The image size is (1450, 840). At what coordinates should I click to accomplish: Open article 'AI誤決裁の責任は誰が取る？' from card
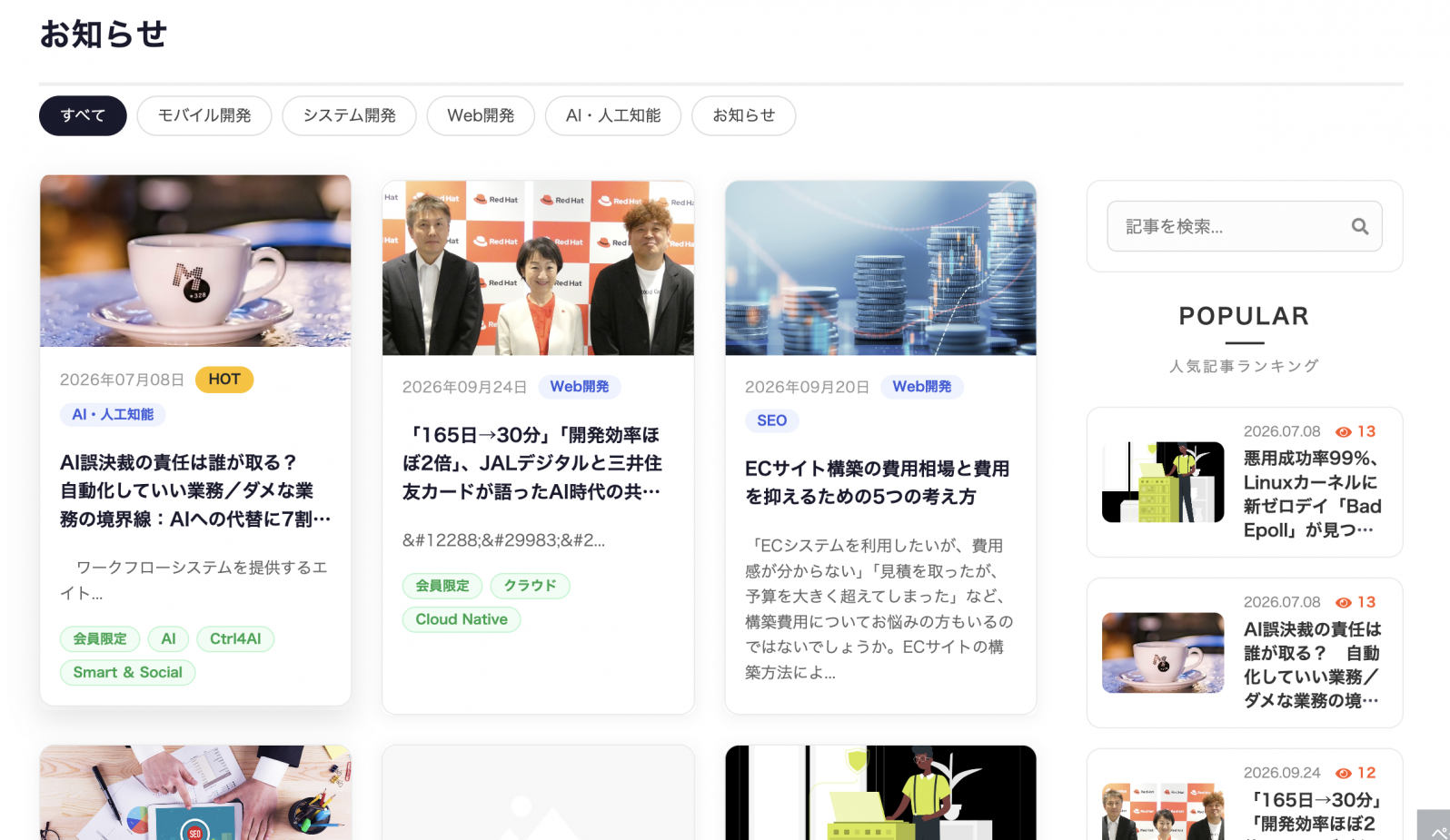pyautogui.click(x=195, y=490)
